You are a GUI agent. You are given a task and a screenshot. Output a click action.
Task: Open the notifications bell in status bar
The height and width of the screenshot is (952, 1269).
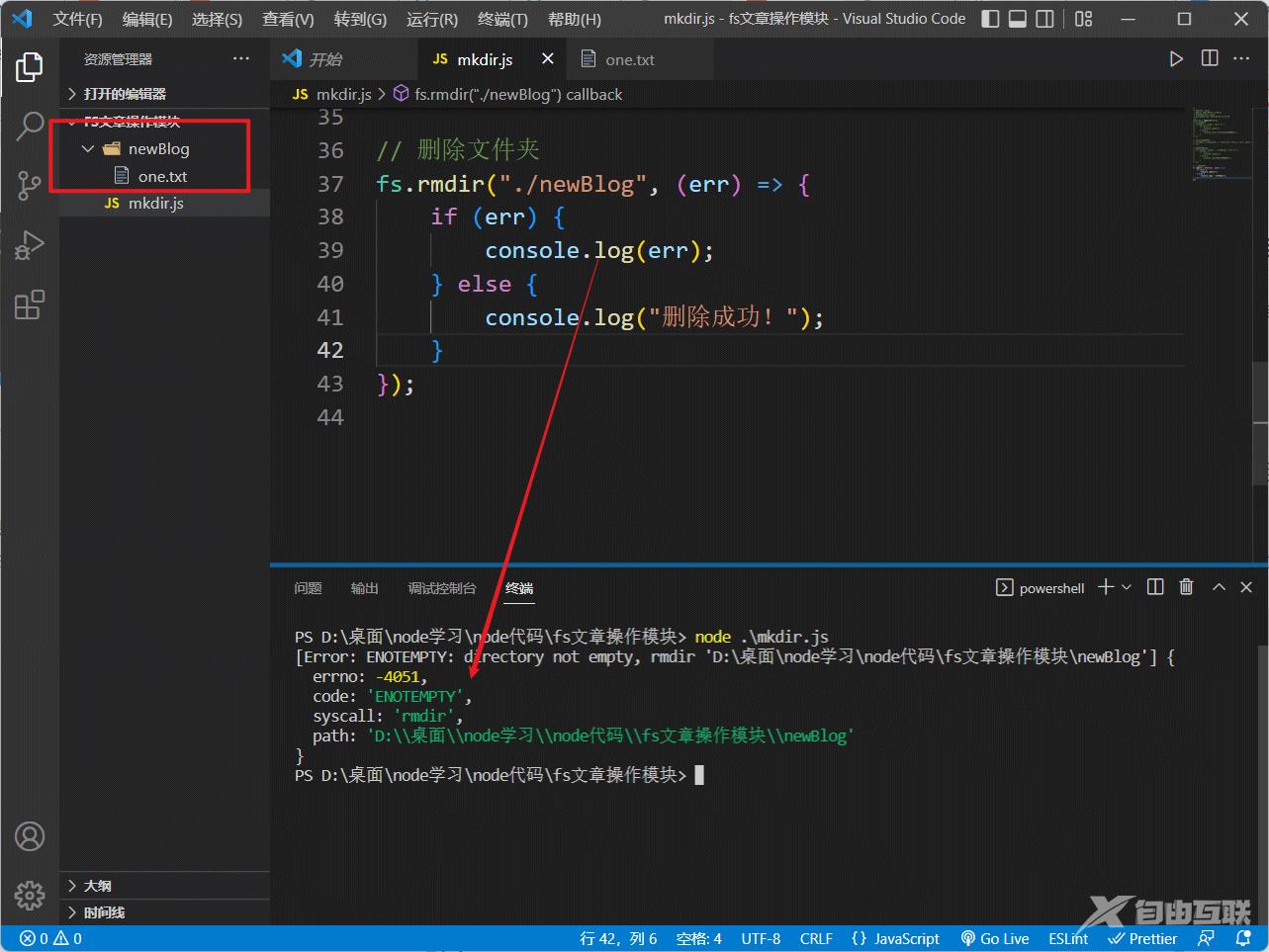click(1242, 938)
